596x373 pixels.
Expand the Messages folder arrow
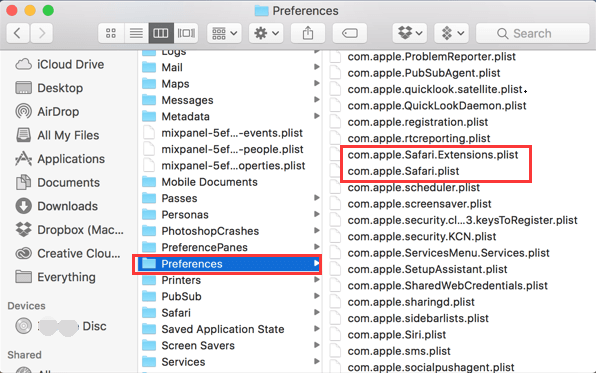(316, 100)
